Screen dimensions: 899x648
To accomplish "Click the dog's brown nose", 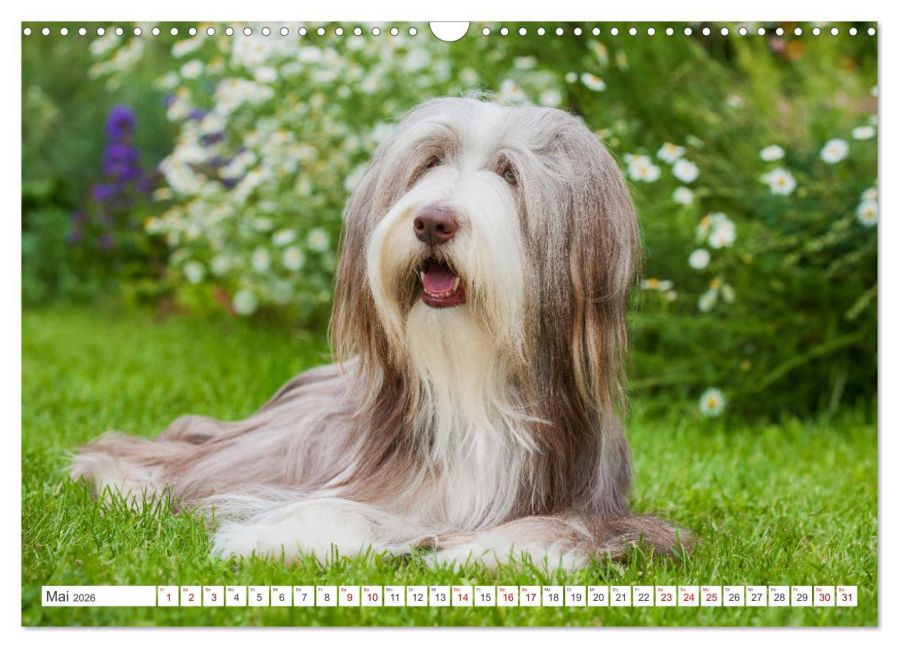I will (x=436, y=225).
